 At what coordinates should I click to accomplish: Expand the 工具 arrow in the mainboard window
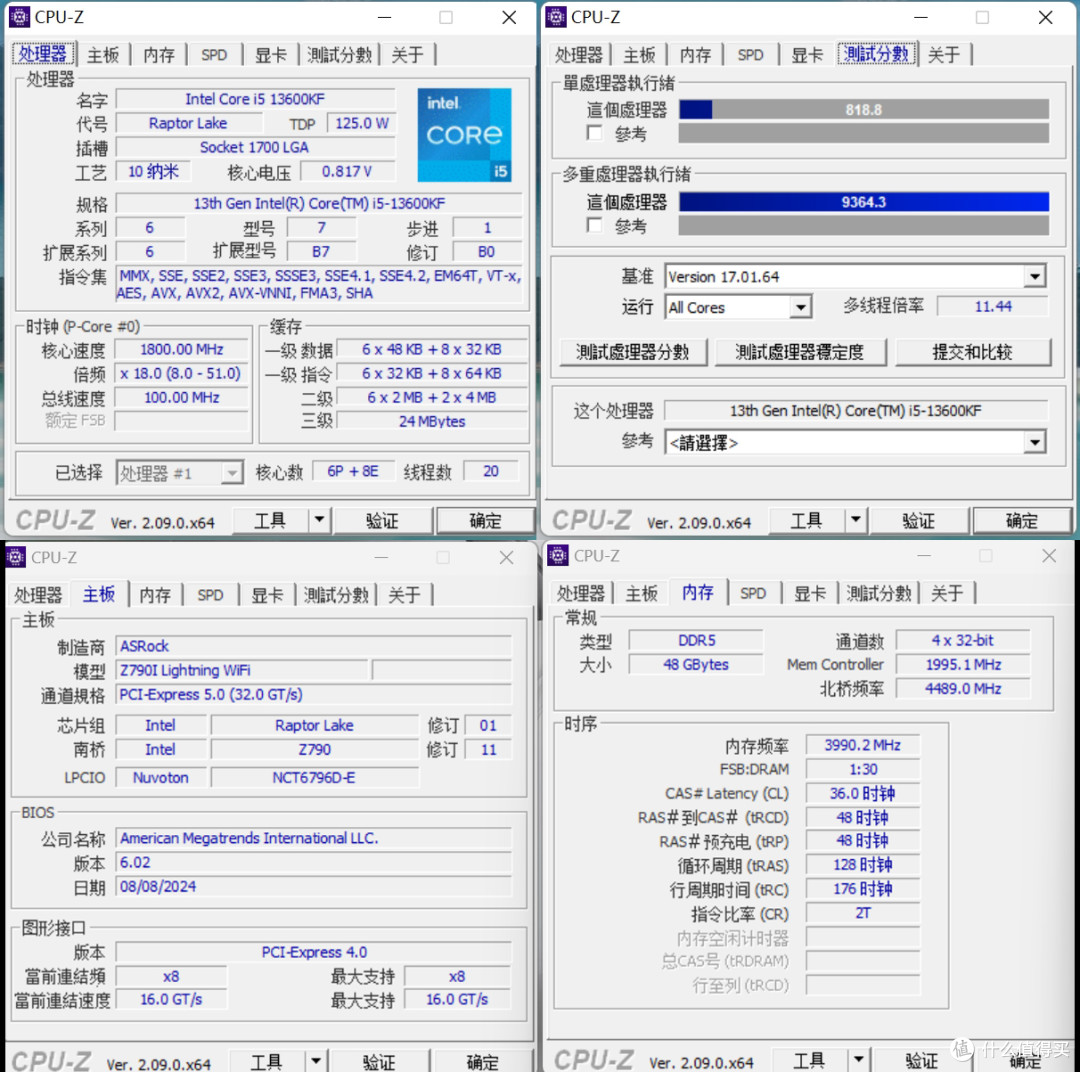click(315, 1061)
